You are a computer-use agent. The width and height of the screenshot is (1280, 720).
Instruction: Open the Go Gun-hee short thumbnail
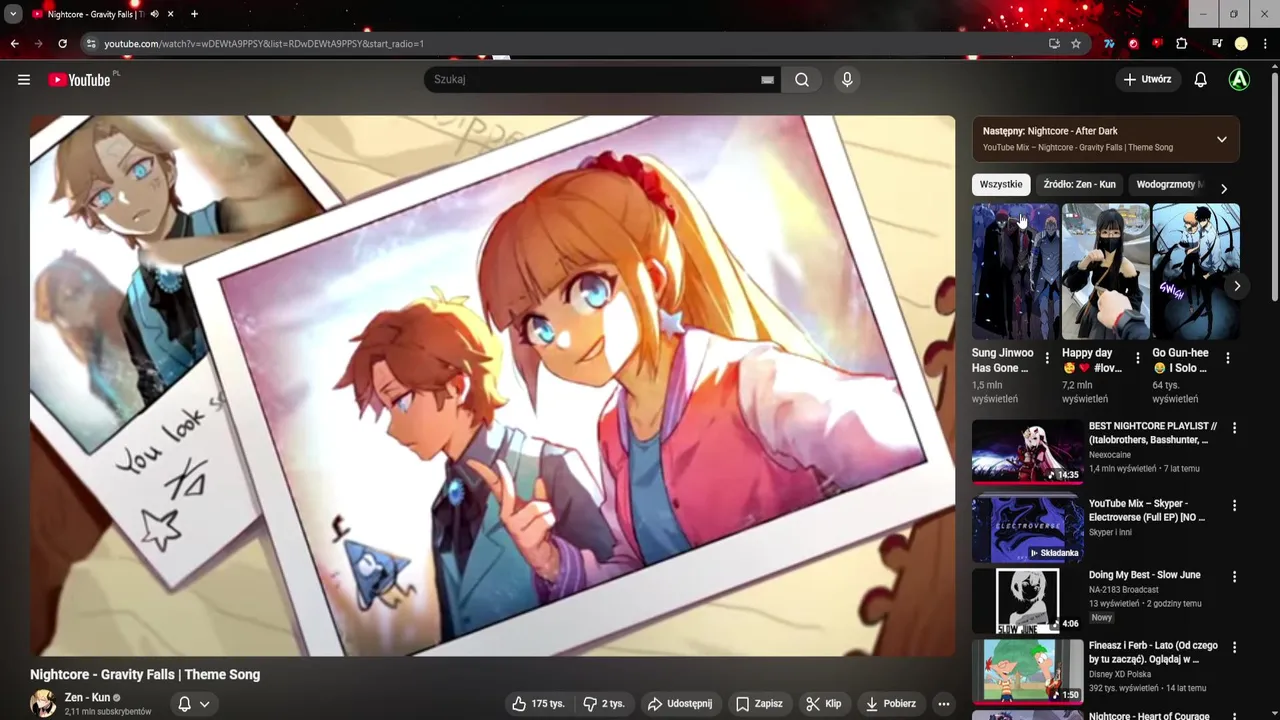pyautogui.click(x=1195, y=272)
